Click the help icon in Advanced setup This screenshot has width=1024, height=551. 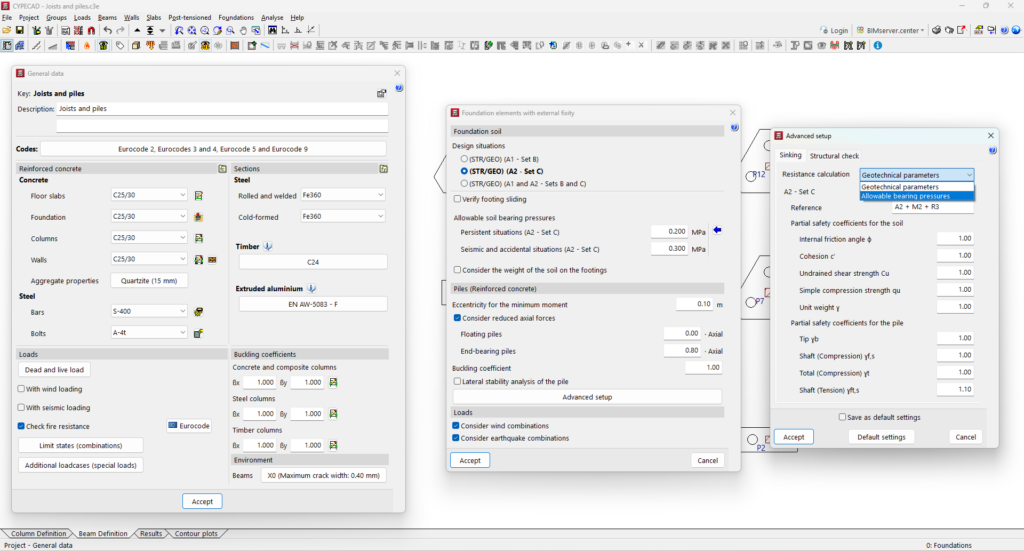(x=993, y=150)
